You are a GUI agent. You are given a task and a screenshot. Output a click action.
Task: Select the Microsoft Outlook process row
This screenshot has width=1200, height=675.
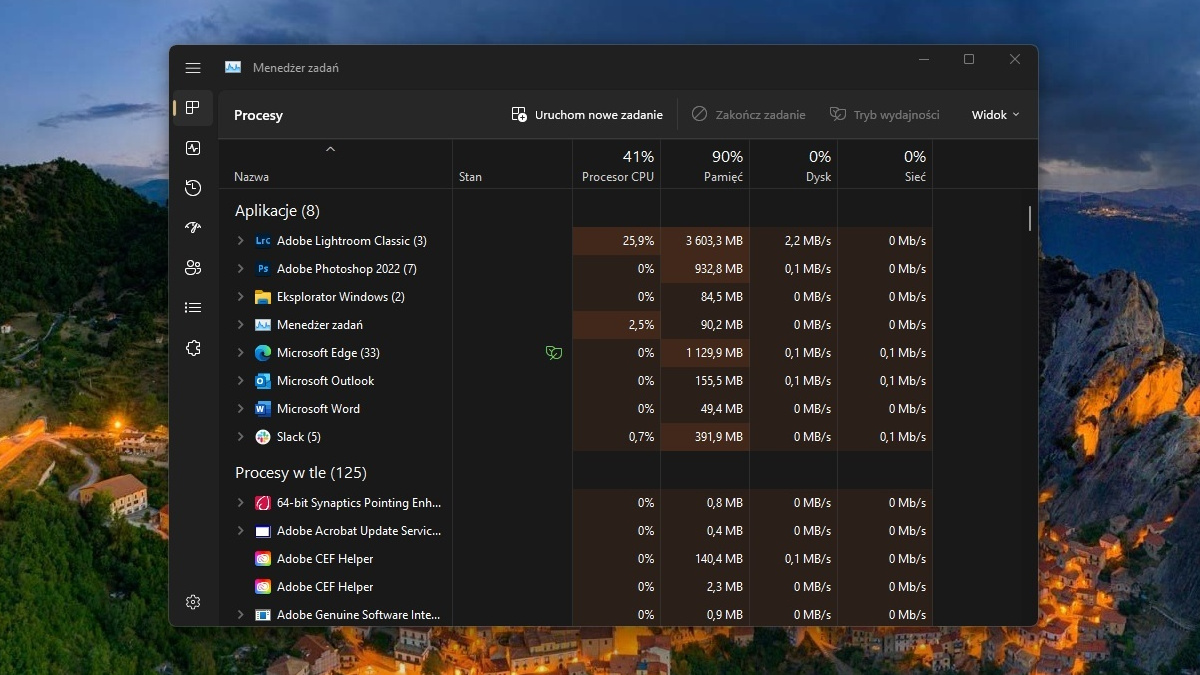pos(325,381)
